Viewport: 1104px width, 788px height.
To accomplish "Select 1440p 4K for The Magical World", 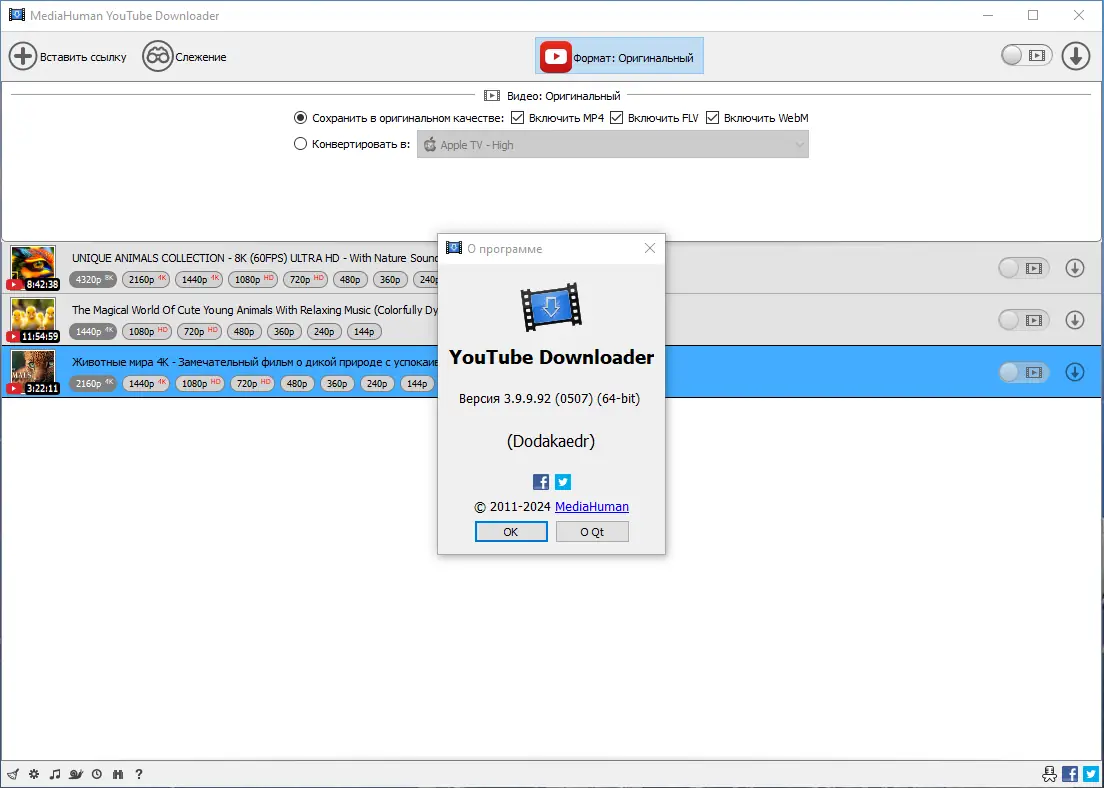I will pyautogui.click(x=93, y=332).
